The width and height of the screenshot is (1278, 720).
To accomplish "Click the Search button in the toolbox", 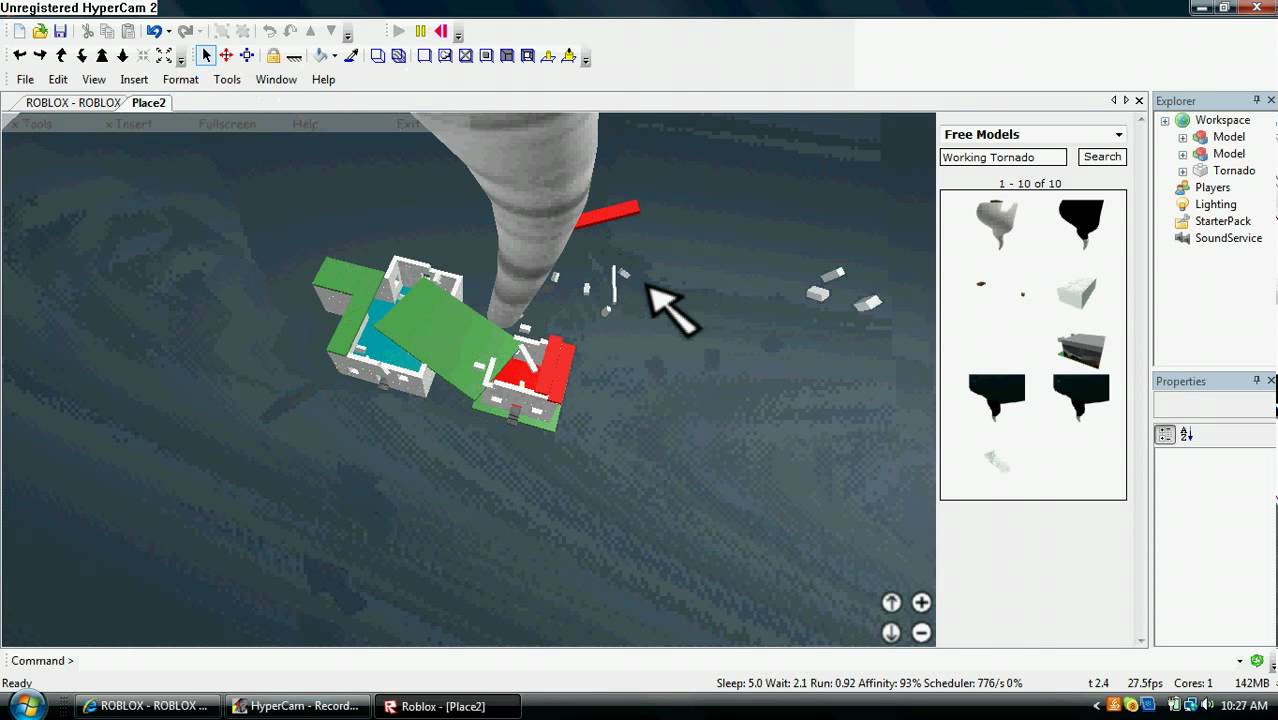I will [x=1102, y=157].
